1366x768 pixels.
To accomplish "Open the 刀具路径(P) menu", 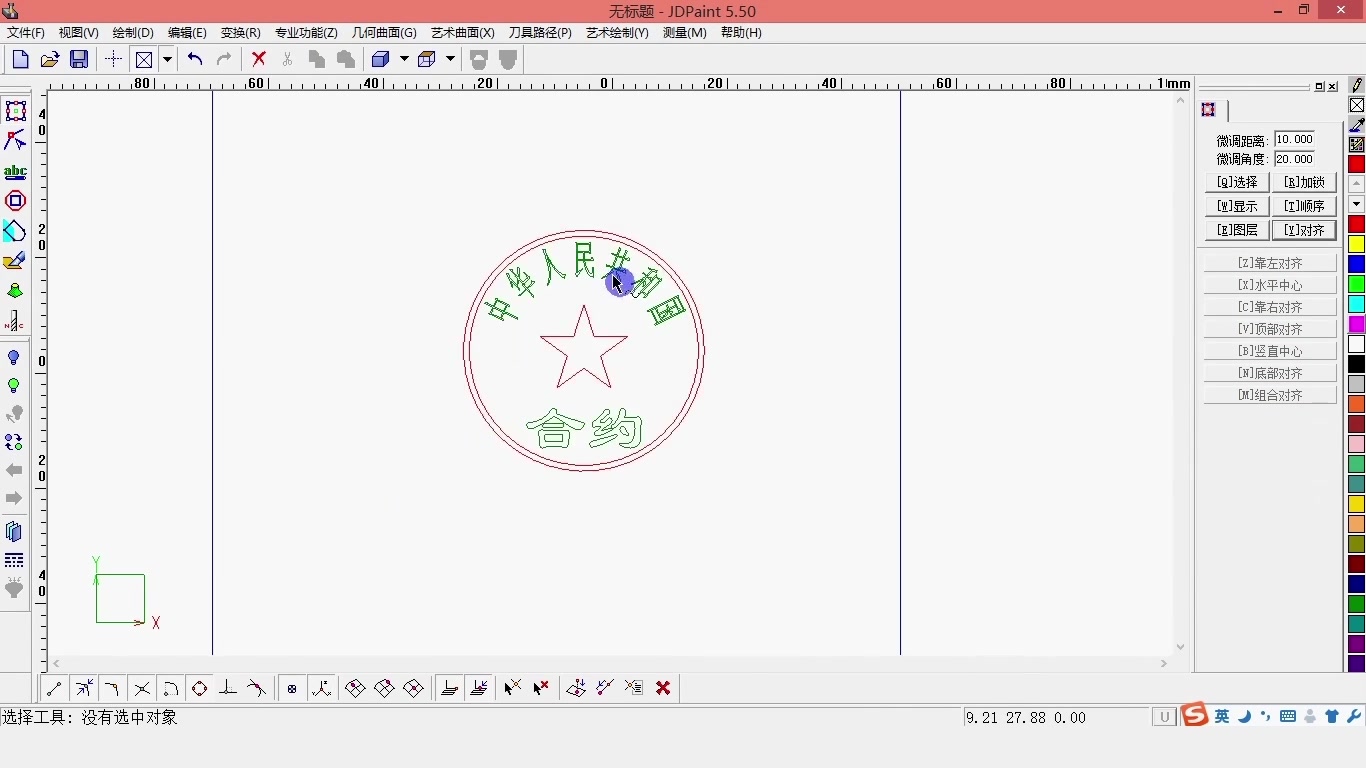I will click(x=540, y=33).
